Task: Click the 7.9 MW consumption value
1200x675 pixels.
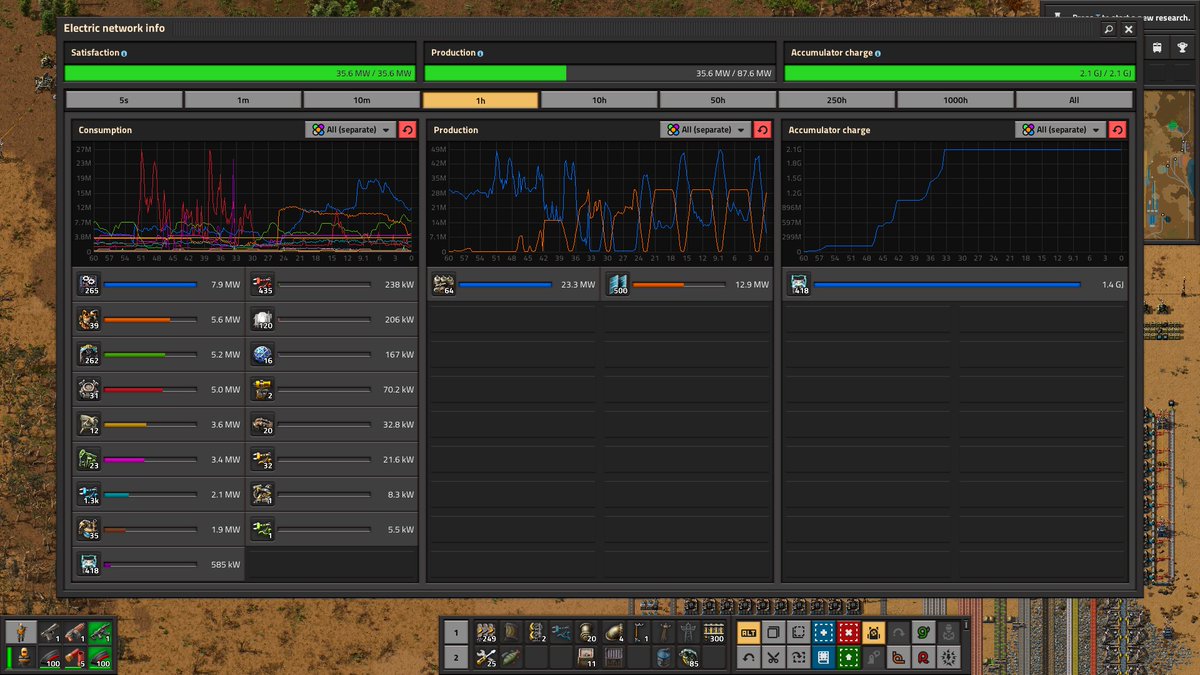Action: 226,285
